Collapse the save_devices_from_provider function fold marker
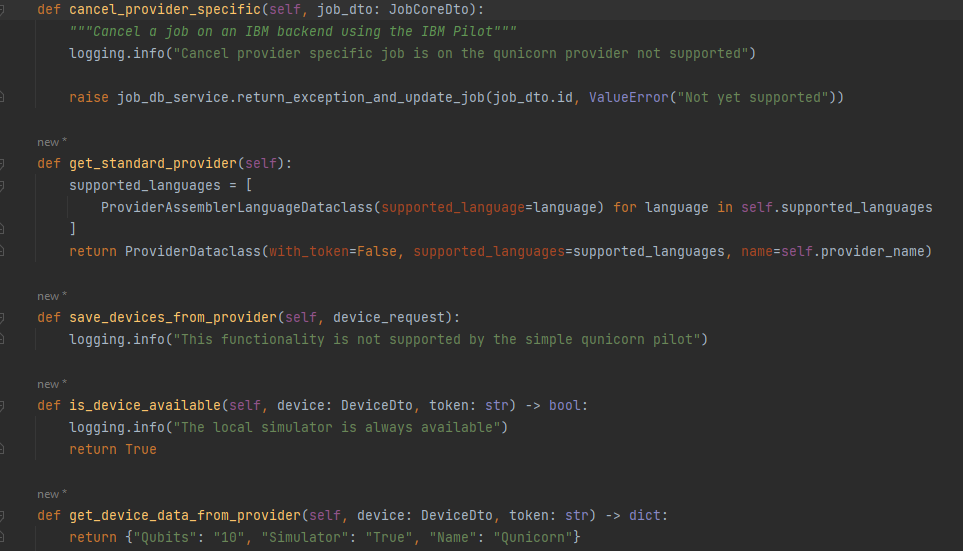Screen dimensions: 963x551 pos(2,318)
